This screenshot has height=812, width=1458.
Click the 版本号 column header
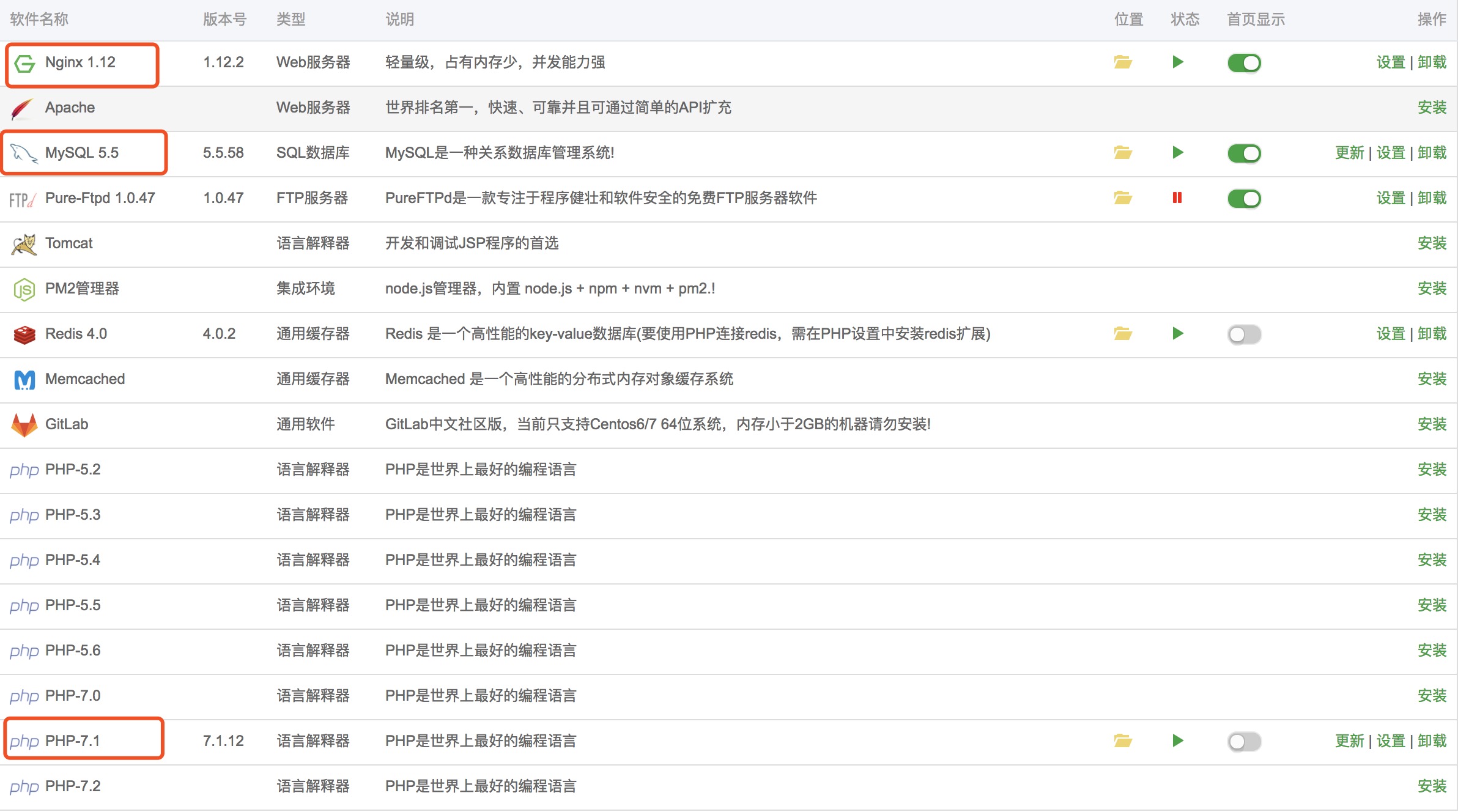[x=225, y=20]
